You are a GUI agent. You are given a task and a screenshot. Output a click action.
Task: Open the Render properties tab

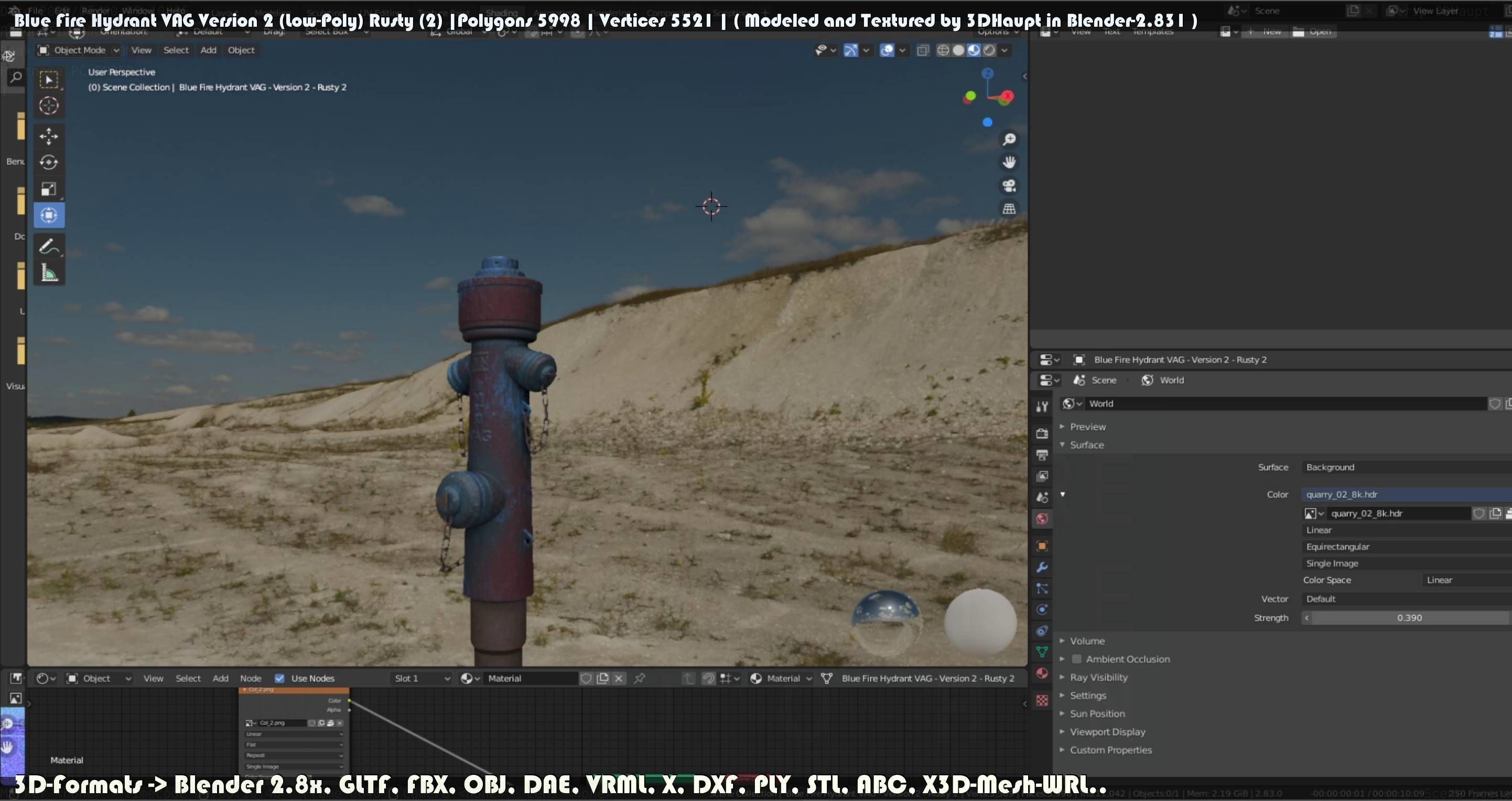pyautogui.click(x=1042, y=434)
